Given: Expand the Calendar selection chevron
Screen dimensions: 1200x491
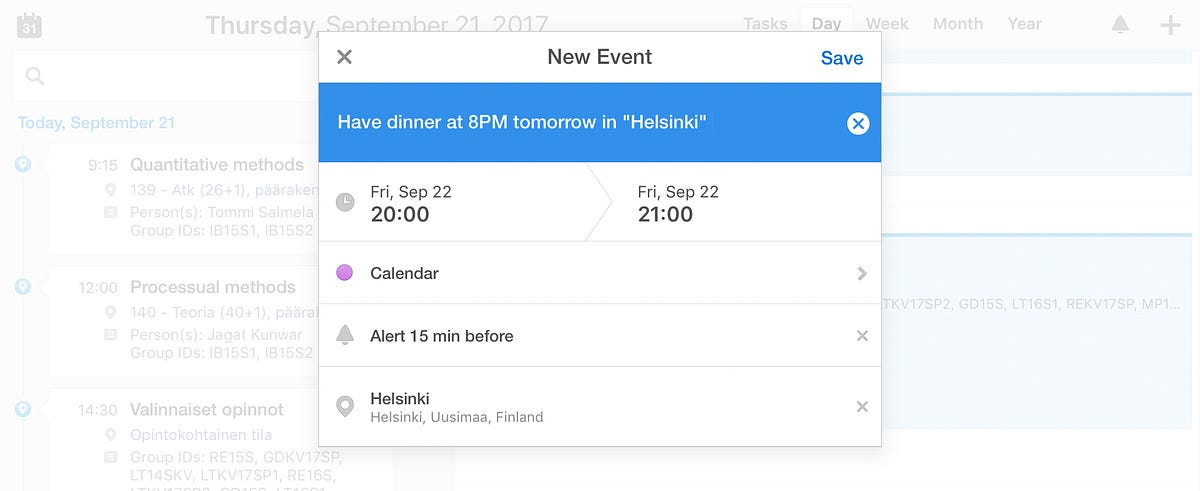Looking at the screenshot, I should point(862,273).
